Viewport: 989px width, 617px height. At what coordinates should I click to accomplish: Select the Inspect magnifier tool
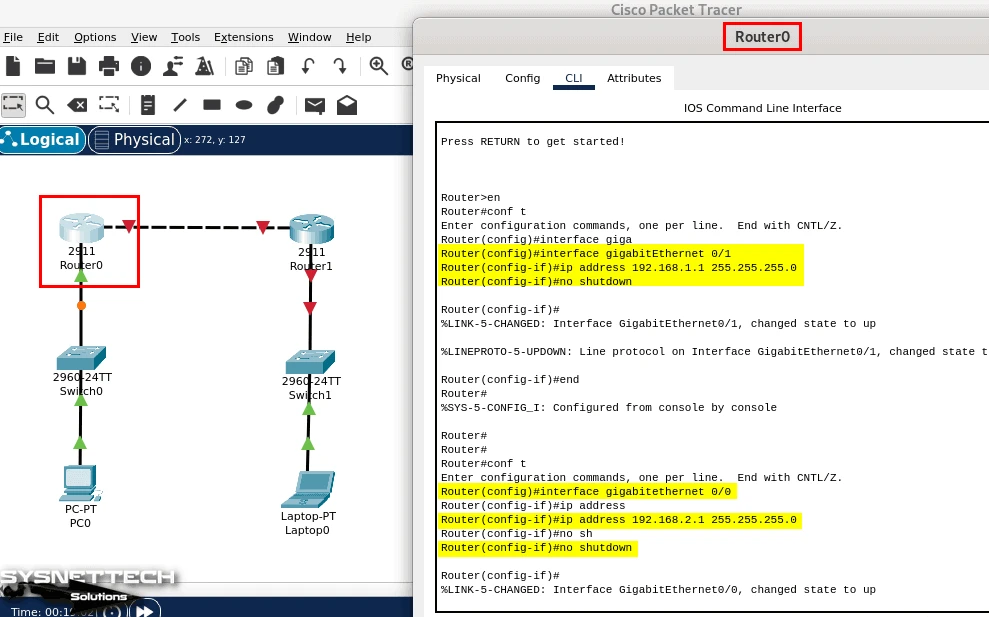pos(45,105)
